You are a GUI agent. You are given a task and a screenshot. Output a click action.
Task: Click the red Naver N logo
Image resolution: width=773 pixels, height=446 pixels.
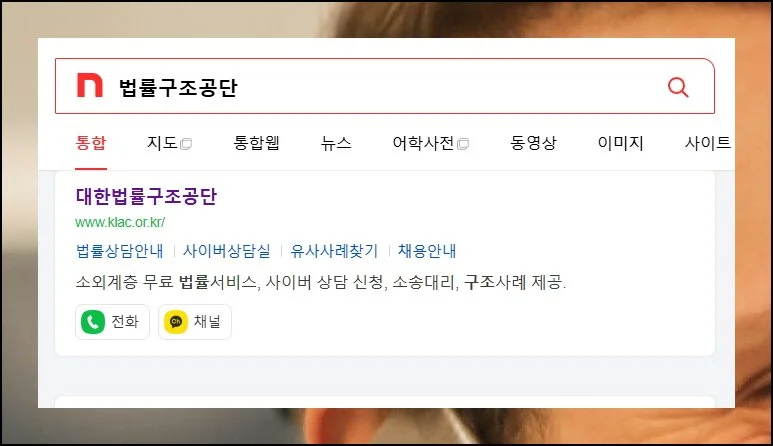[90, 85]
